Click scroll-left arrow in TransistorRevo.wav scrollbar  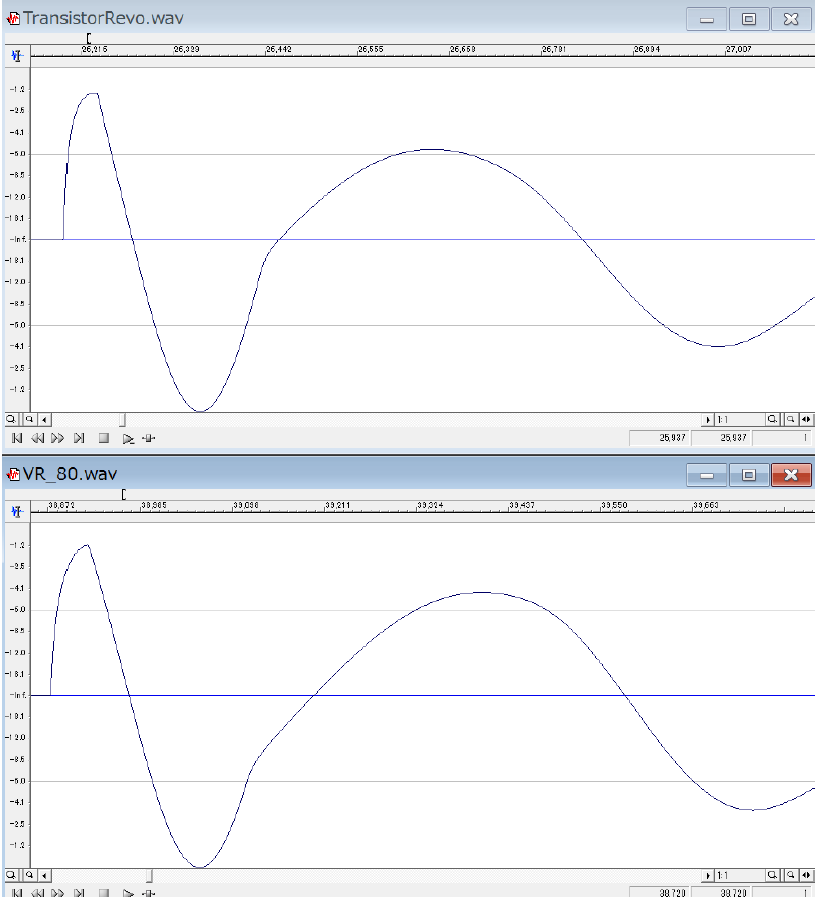point(44,420)
